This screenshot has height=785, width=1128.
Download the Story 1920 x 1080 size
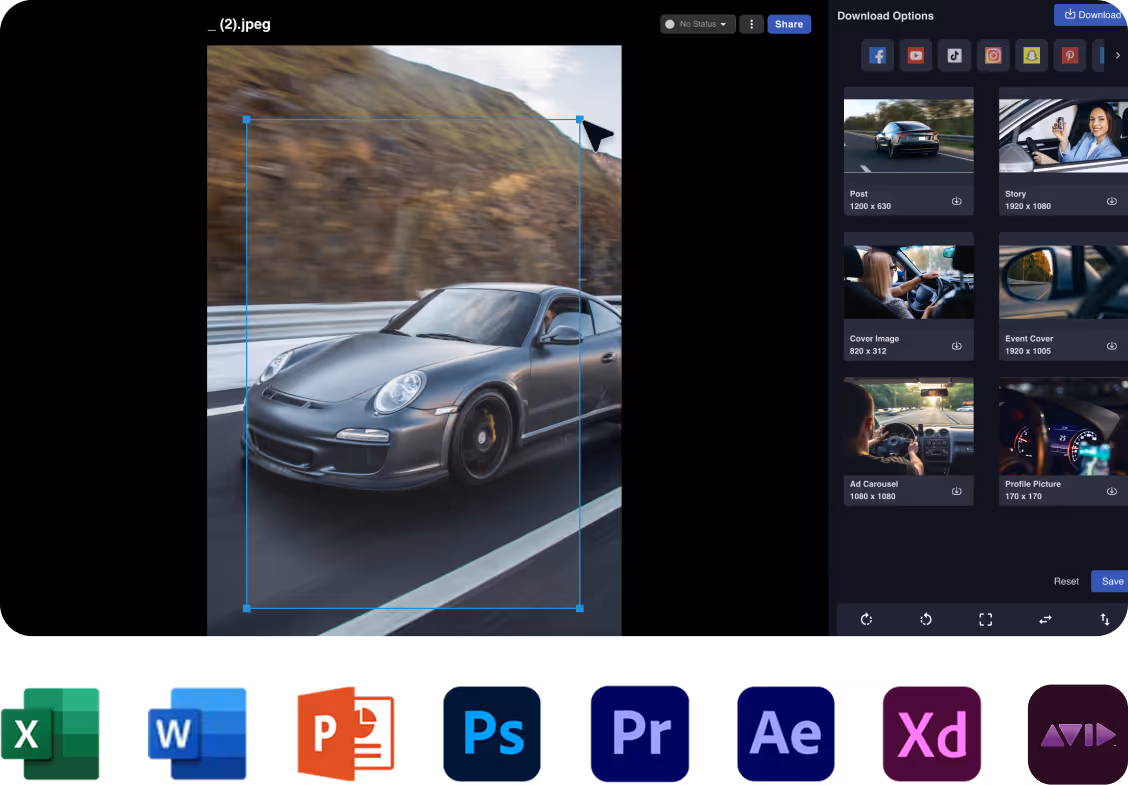pyautogui.click(x=1111, y=201)
